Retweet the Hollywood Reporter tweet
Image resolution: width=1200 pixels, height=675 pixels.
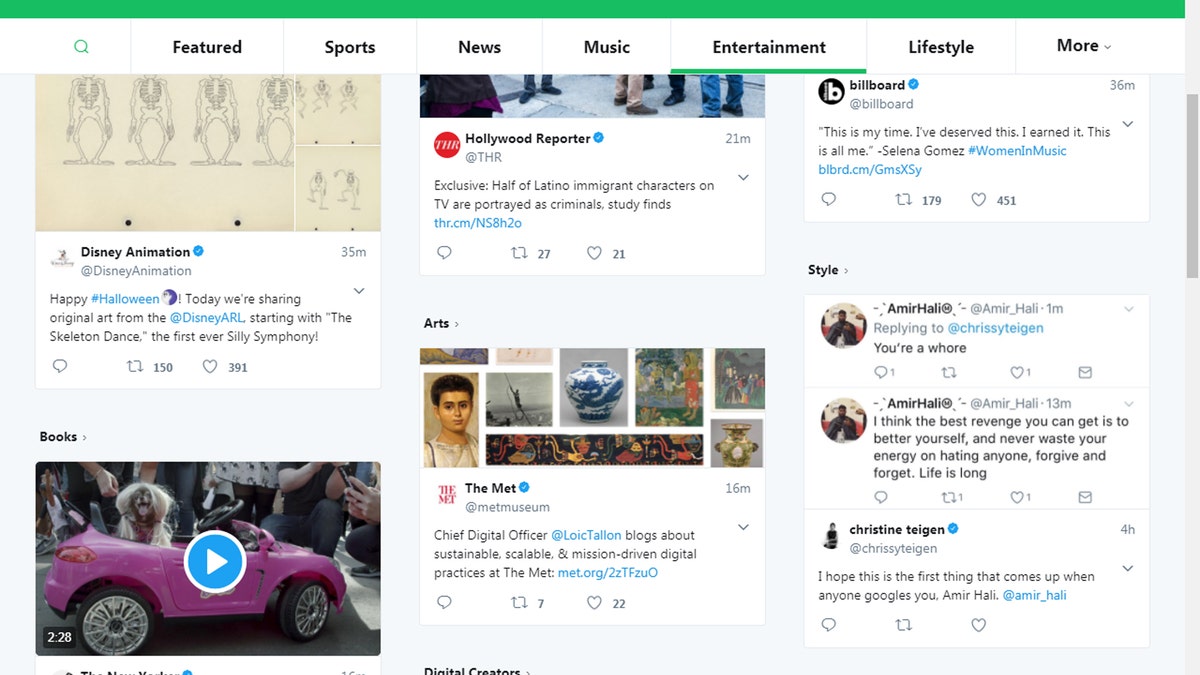point(519,253)
